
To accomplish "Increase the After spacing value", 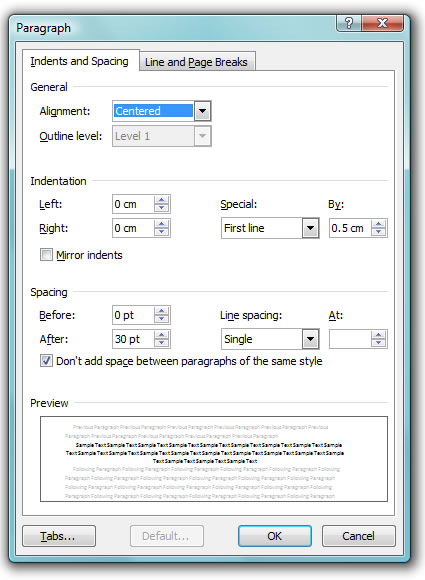I will (162, 335).
